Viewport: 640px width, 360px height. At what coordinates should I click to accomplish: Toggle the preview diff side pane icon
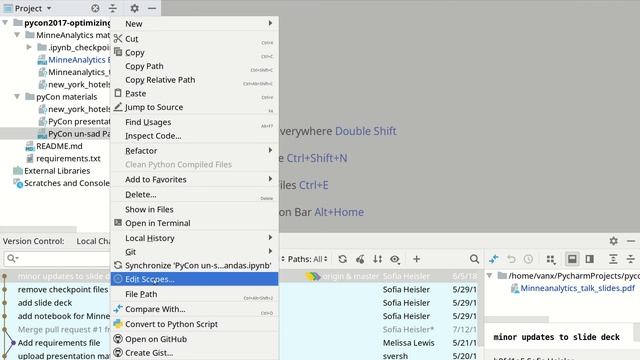point(590,259)
